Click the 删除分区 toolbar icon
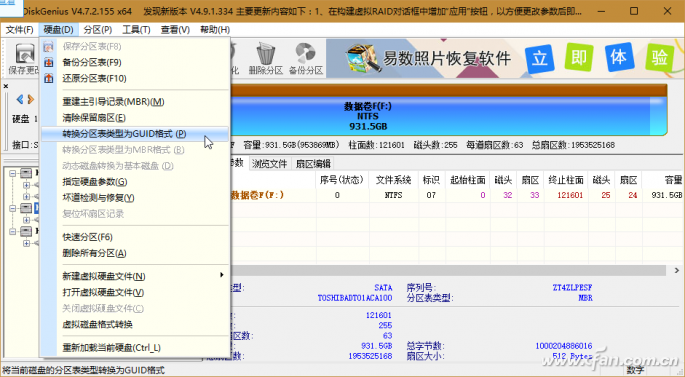 (x=266, y=58)
